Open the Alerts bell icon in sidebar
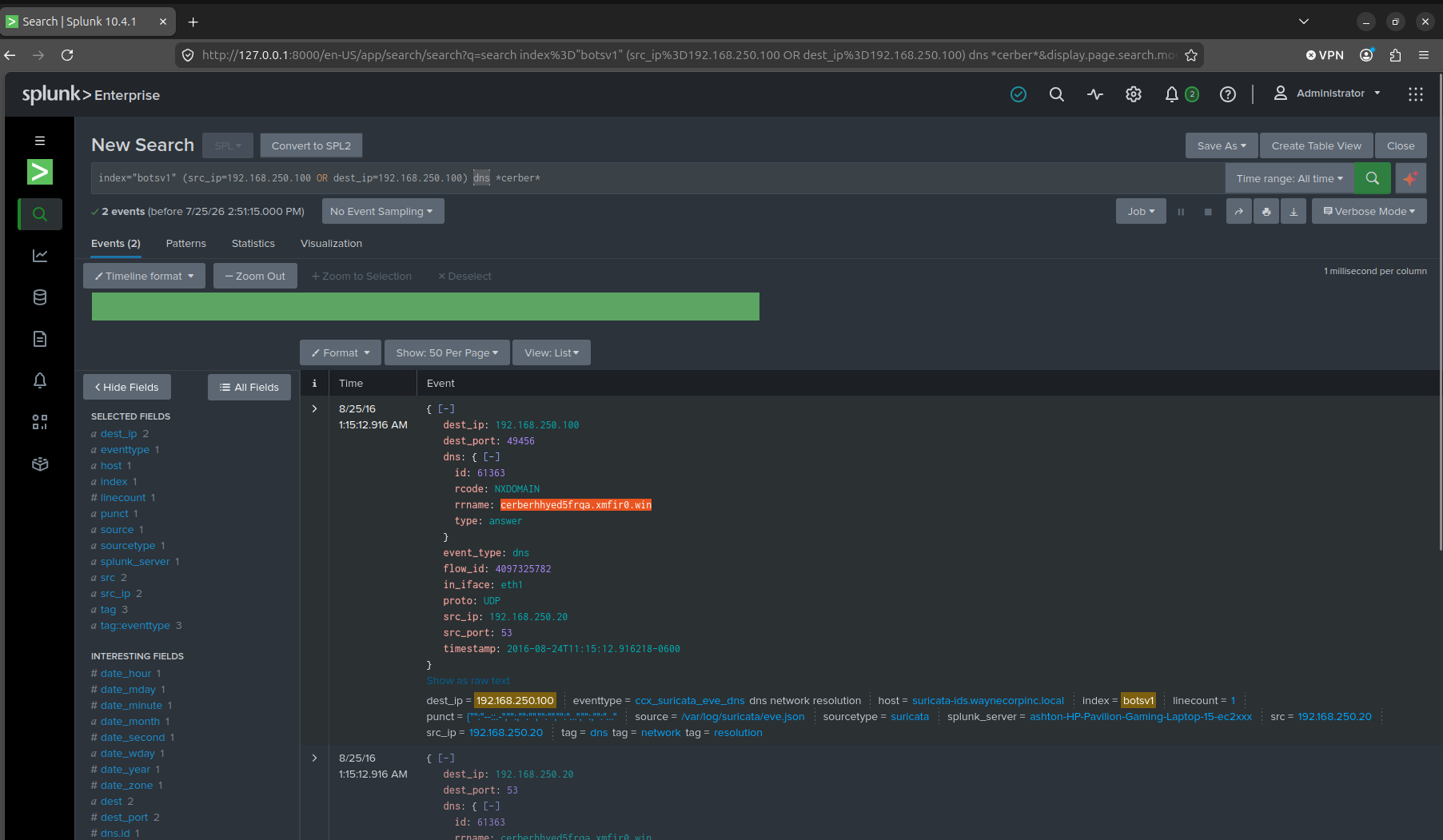Screen dimensions: 1443x840 point(39,380)
